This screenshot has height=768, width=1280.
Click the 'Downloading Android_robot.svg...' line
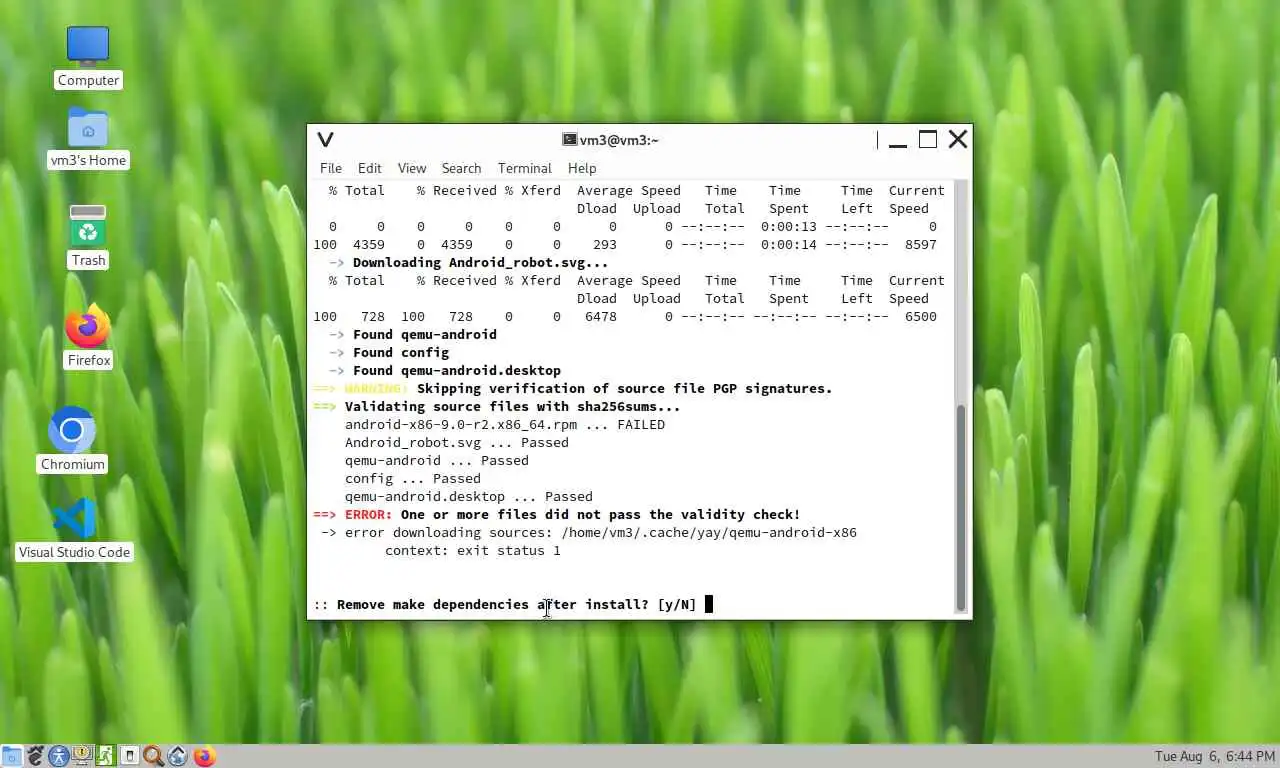click(x=469, y=263)
